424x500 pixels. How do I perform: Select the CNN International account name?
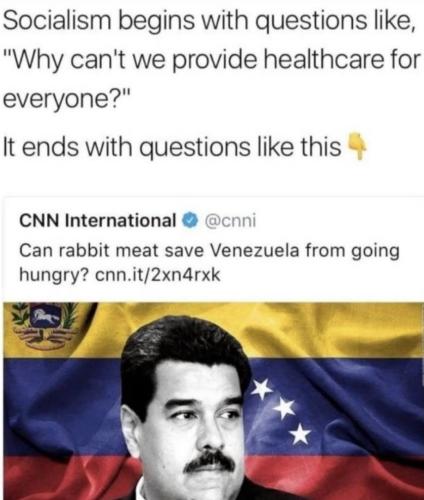coord(97,221)
